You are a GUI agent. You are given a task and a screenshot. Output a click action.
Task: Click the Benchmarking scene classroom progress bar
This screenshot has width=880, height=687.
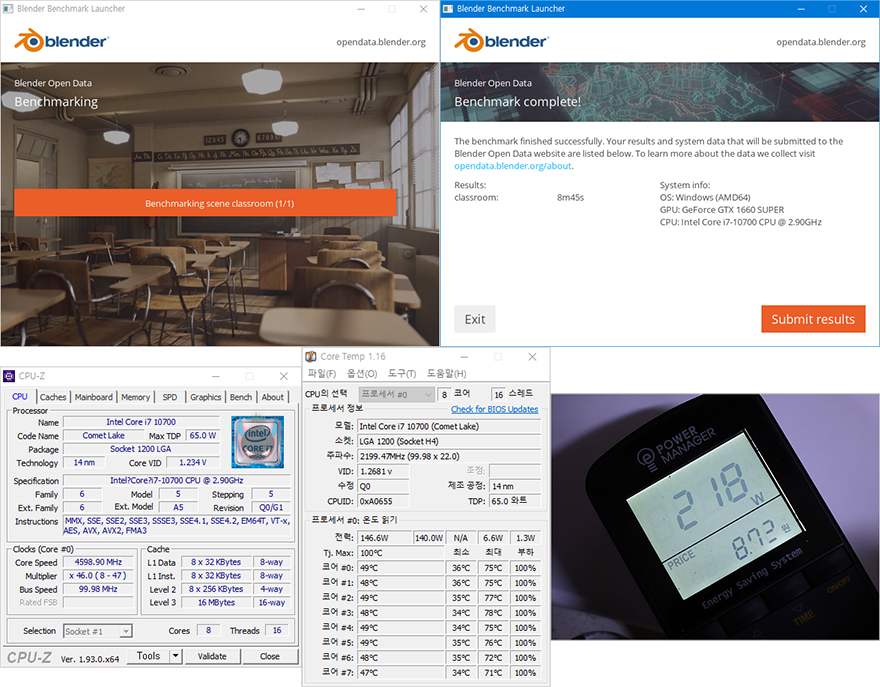[x=205, y=203]
